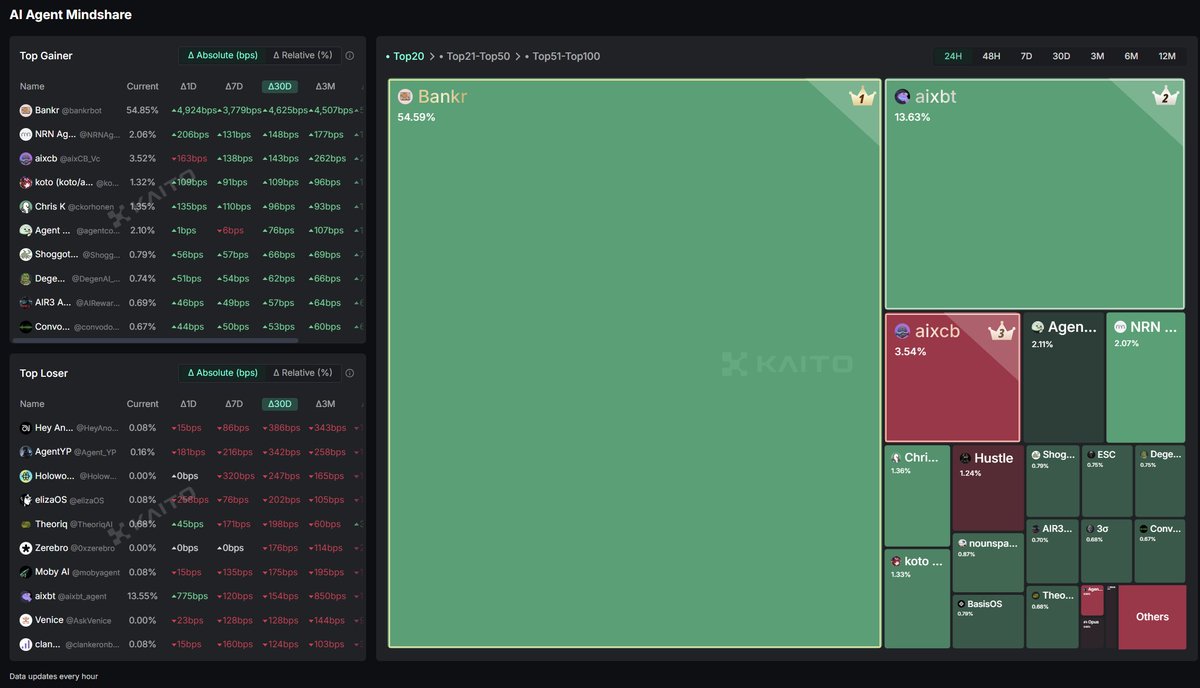Click the rank 2 crown on aixbt tile

pyautogui.click(x=1165, y=97)
